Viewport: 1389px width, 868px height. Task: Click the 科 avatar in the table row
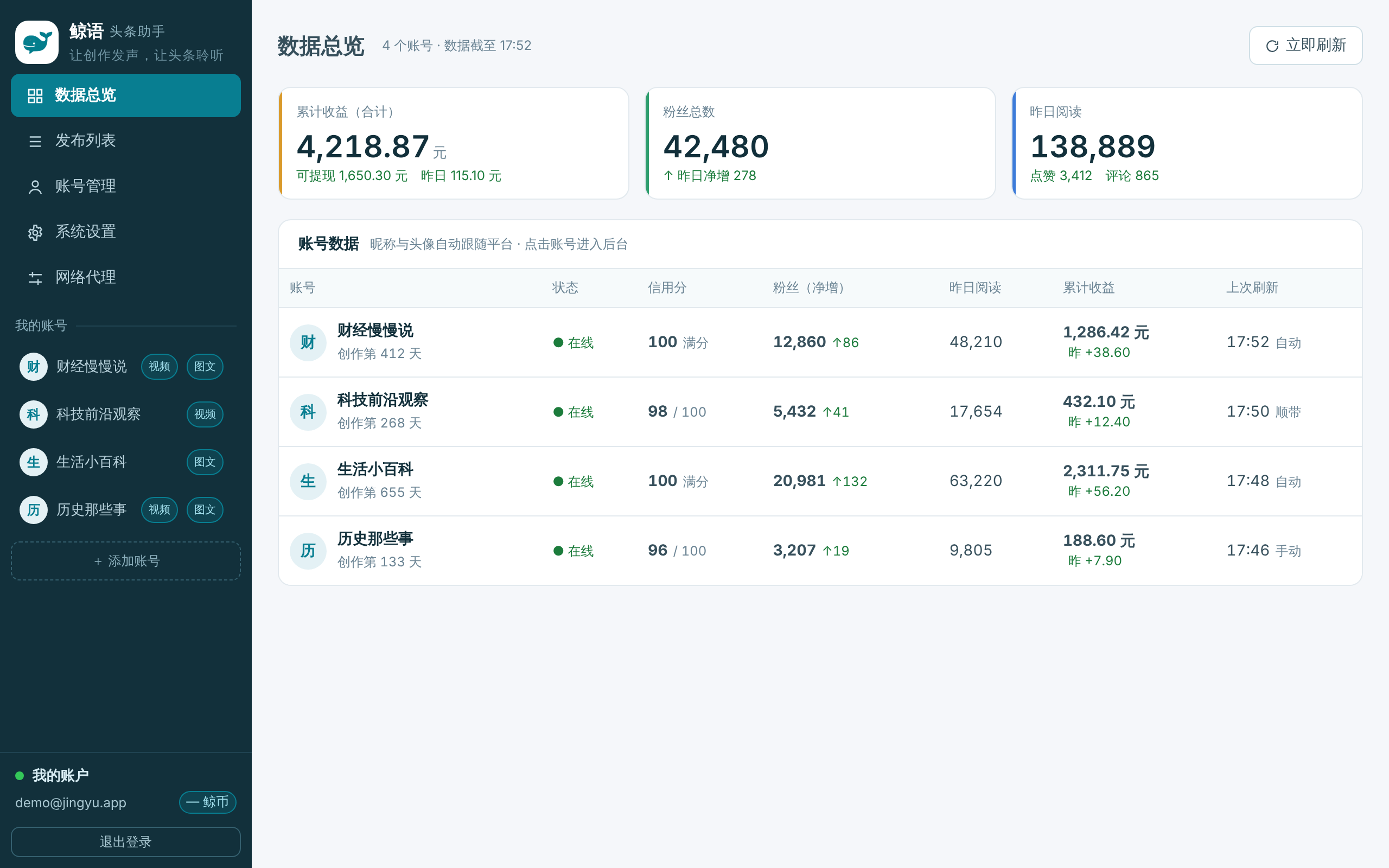(x=308, y=412)
